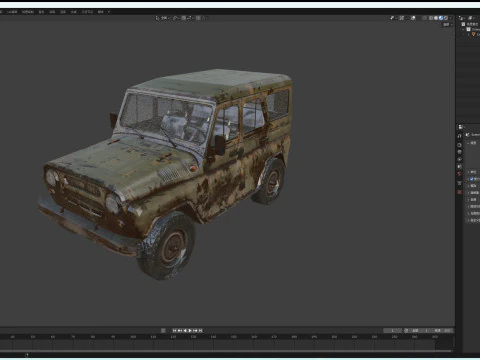The height and width of the screenshot is (360, 480).
Task: Toggle the preview range clock icon
Action: pos(406,331)
